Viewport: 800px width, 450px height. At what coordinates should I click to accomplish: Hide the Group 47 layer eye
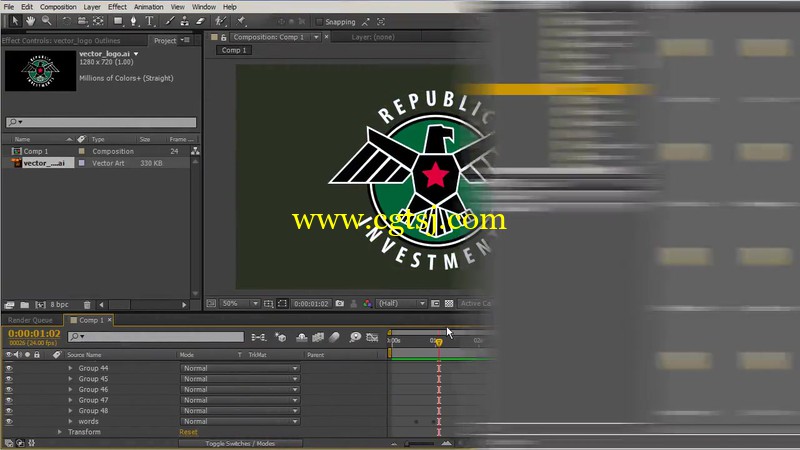pos(9,400)
